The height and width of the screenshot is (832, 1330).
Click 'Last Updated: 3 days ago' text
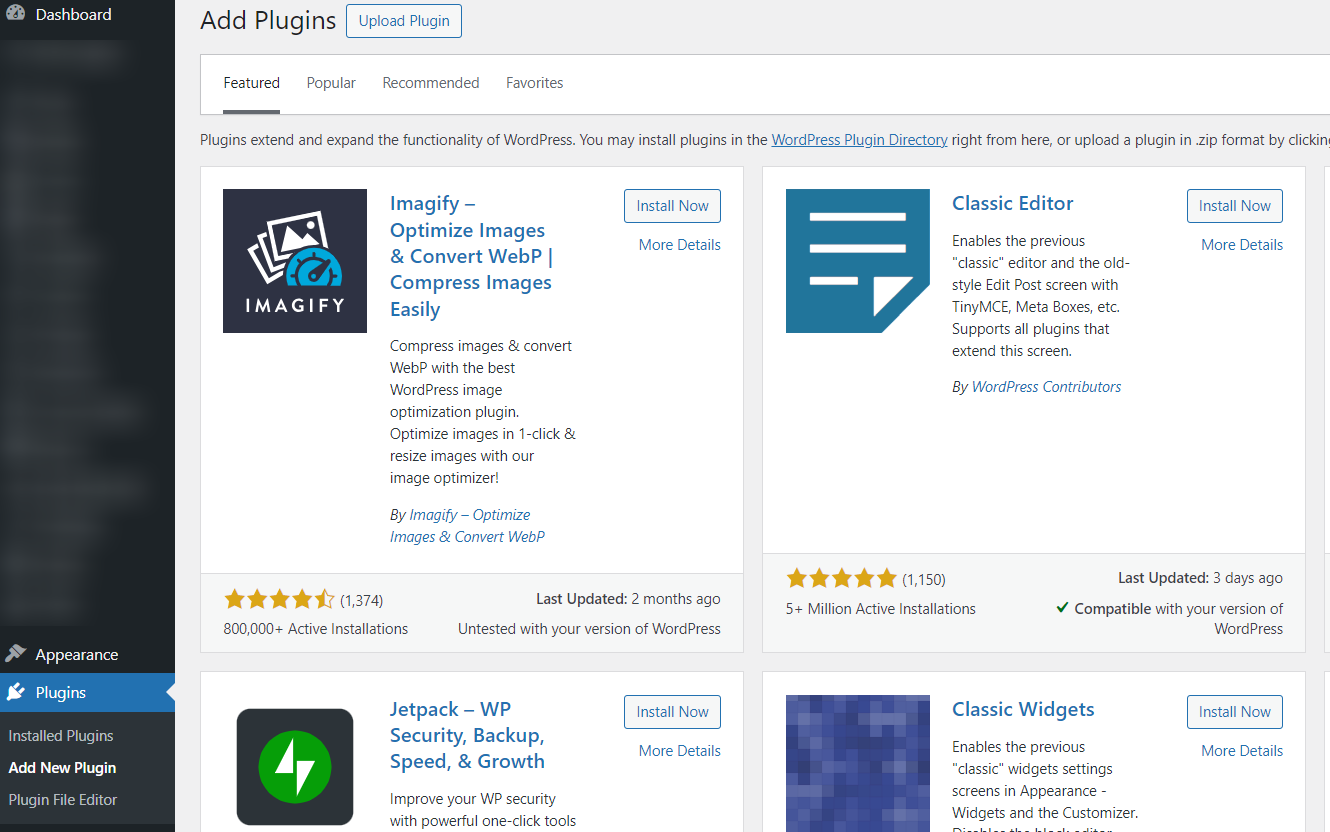1200,578
